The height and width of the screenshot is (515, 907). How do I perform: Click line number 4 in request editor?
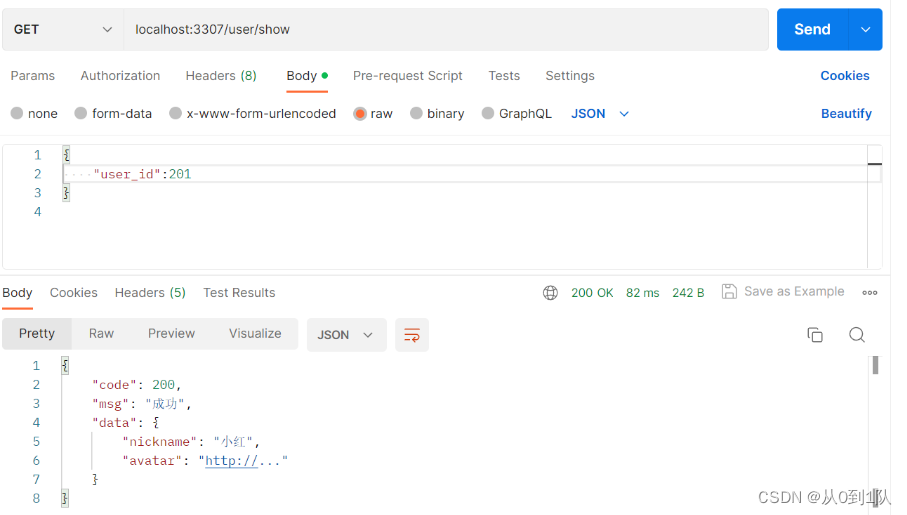[38, 212]
